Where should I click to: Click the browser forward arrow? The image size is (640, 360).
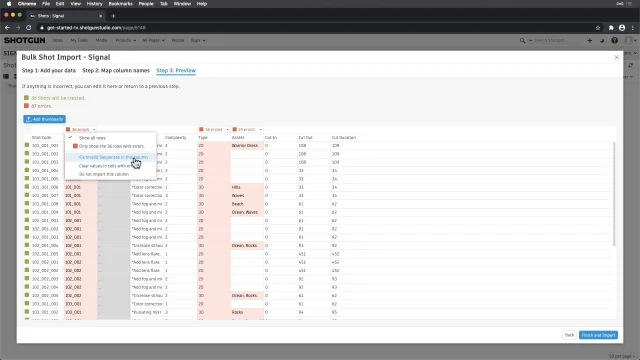point(18,28)
